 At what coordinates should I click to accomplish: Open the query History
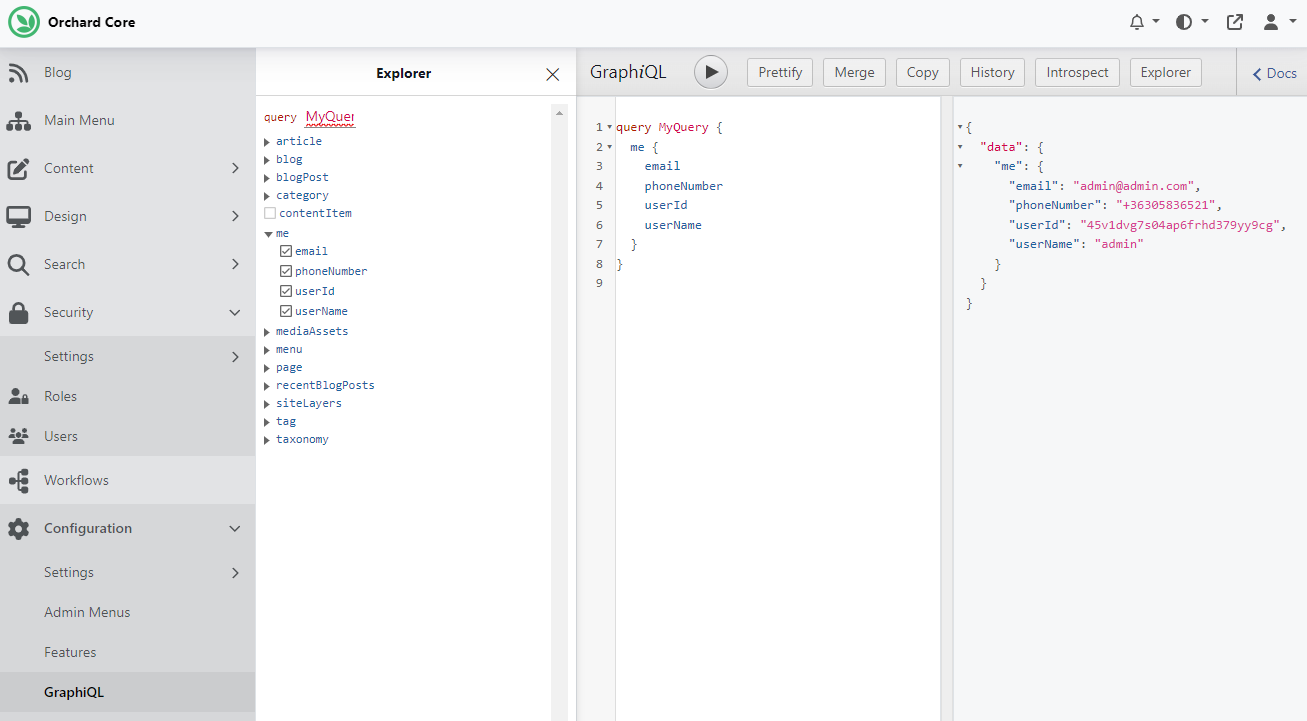(x=992, y=72)
